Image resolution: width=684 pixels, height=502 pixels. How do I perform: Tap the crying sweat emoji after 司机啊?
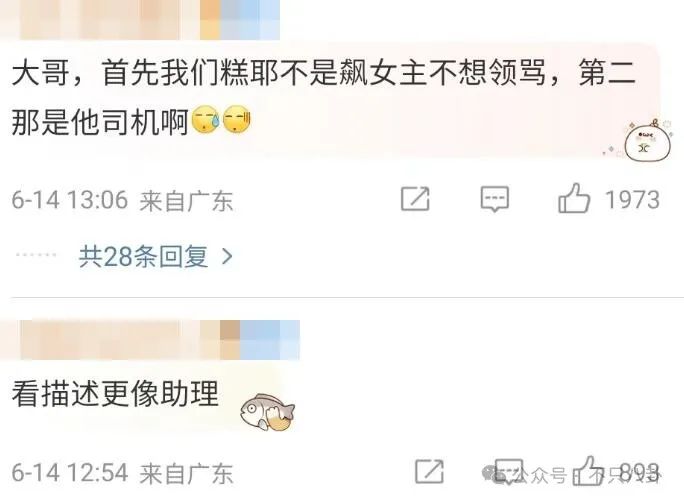[205, 119]
